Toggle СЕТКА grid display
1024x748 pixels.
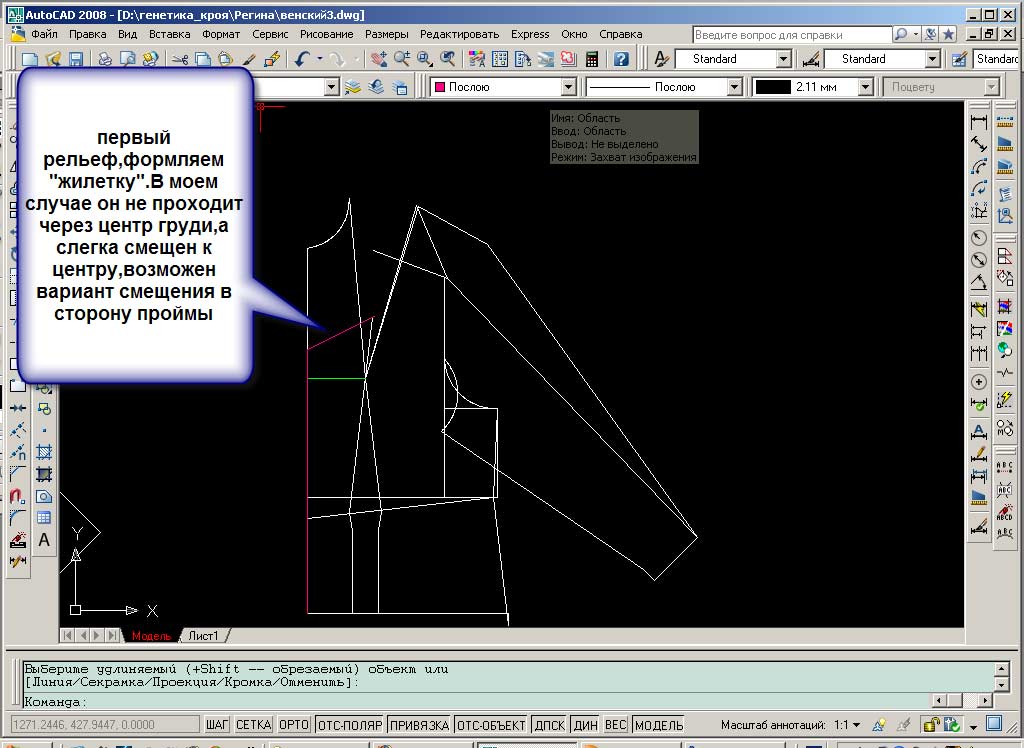click(x=253, y=725)
